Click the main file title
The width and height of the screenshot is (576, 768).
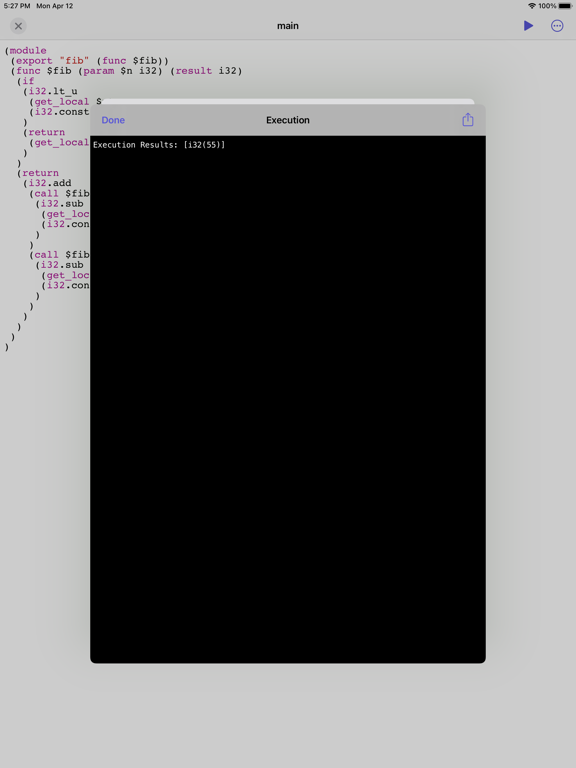(x=288, y=25)
